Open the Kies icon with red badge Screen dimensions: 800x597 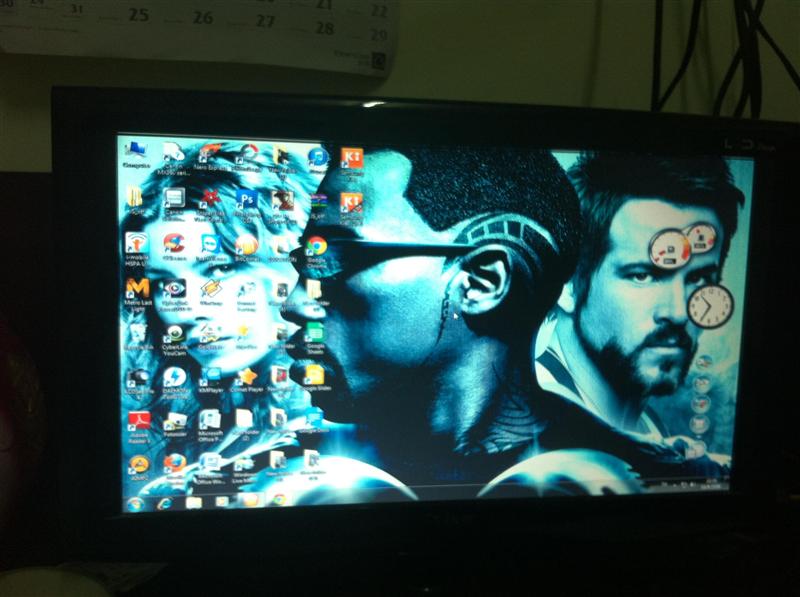[x=352, y=208]
